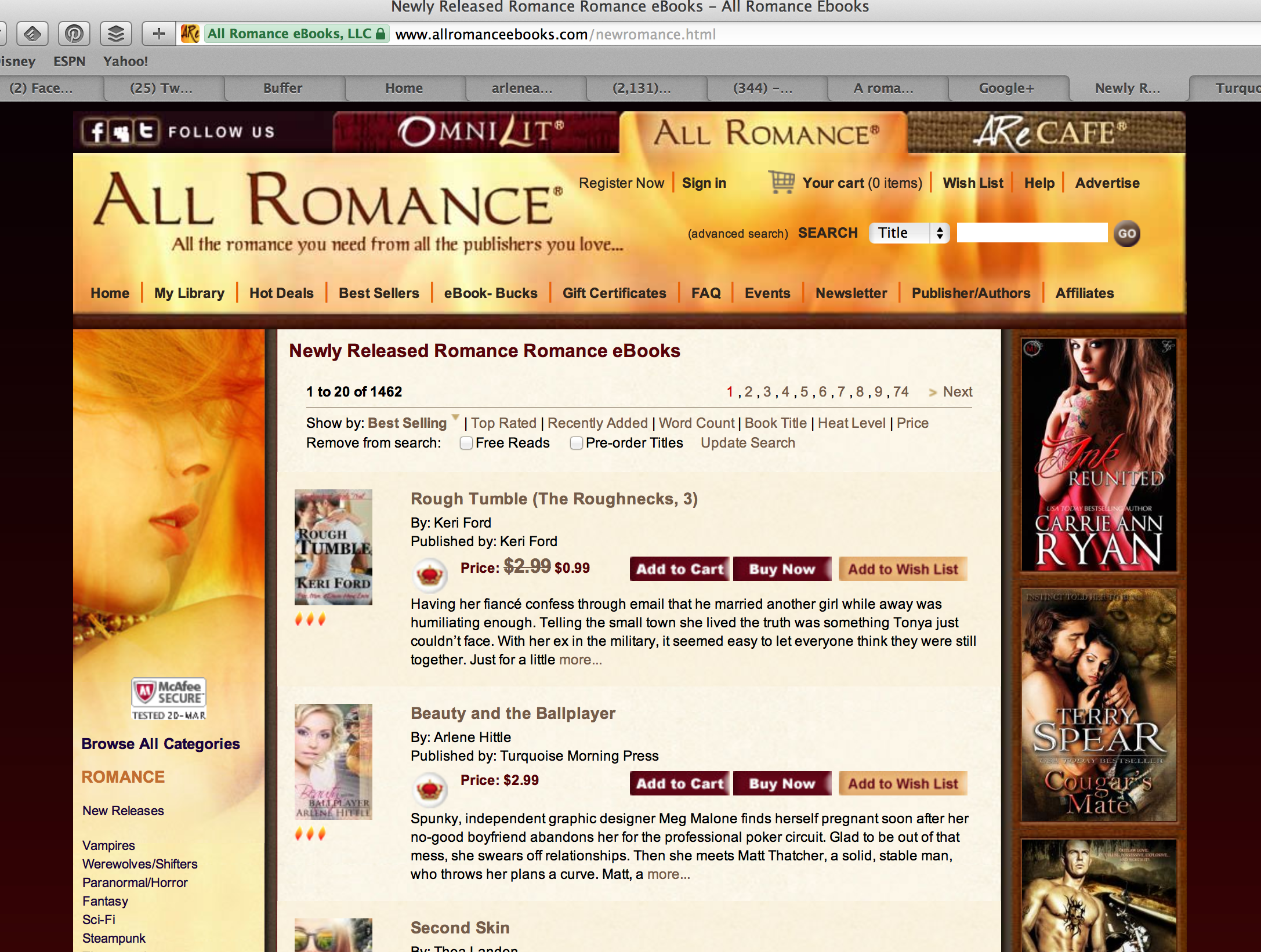
Task: Click Add to Wish List for Rough Tumble
Action: click(903, 569)
